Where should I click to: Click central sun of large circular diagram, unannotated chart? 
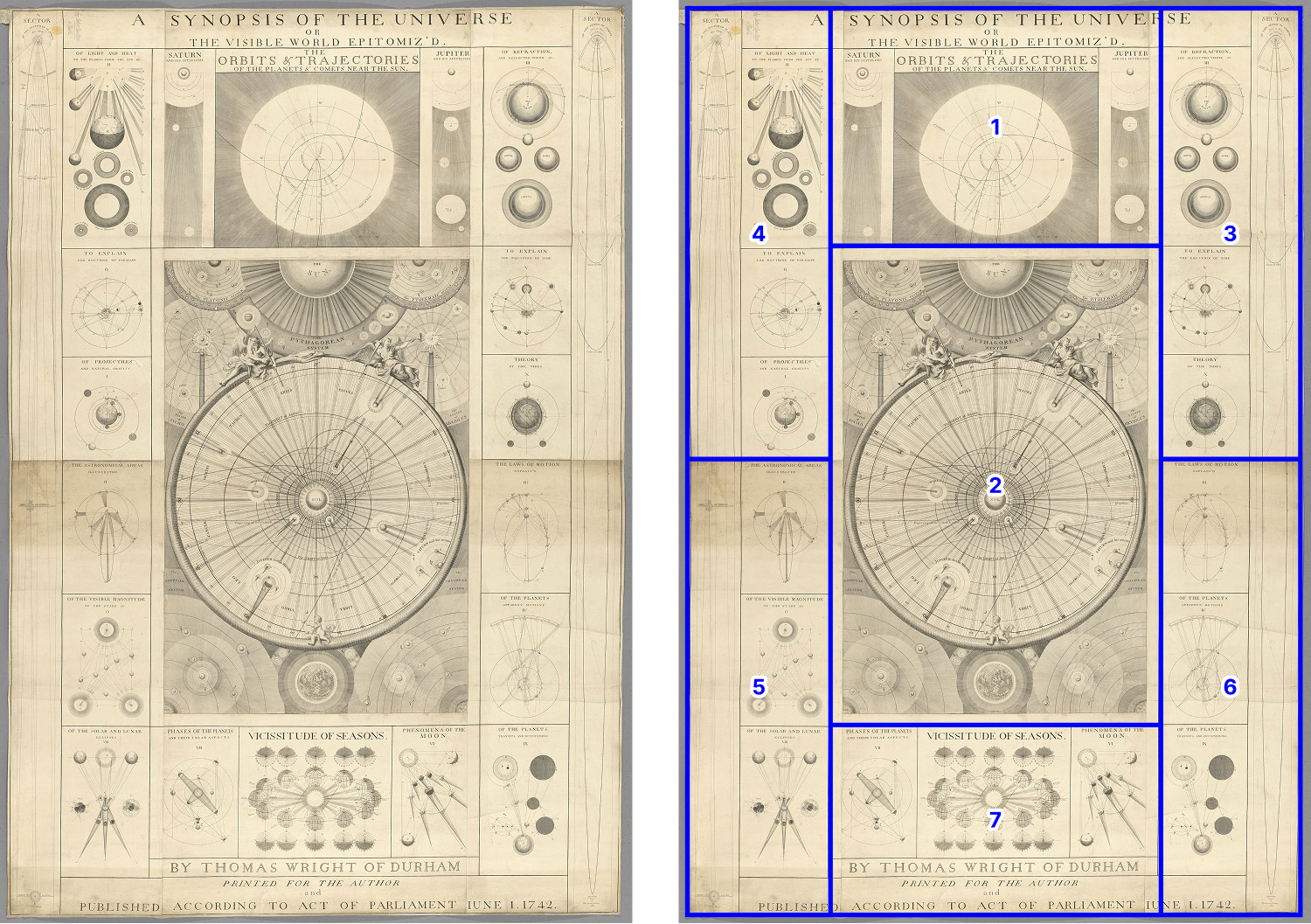click(316, 501)
